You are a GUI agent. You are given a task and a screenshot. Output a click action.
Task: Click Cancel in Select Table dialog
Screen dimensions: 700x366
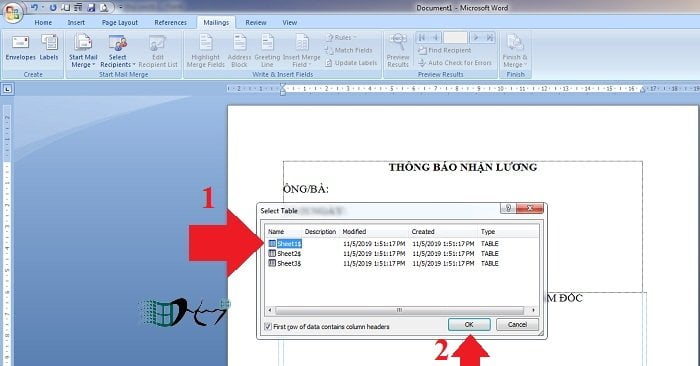point(517,324)
